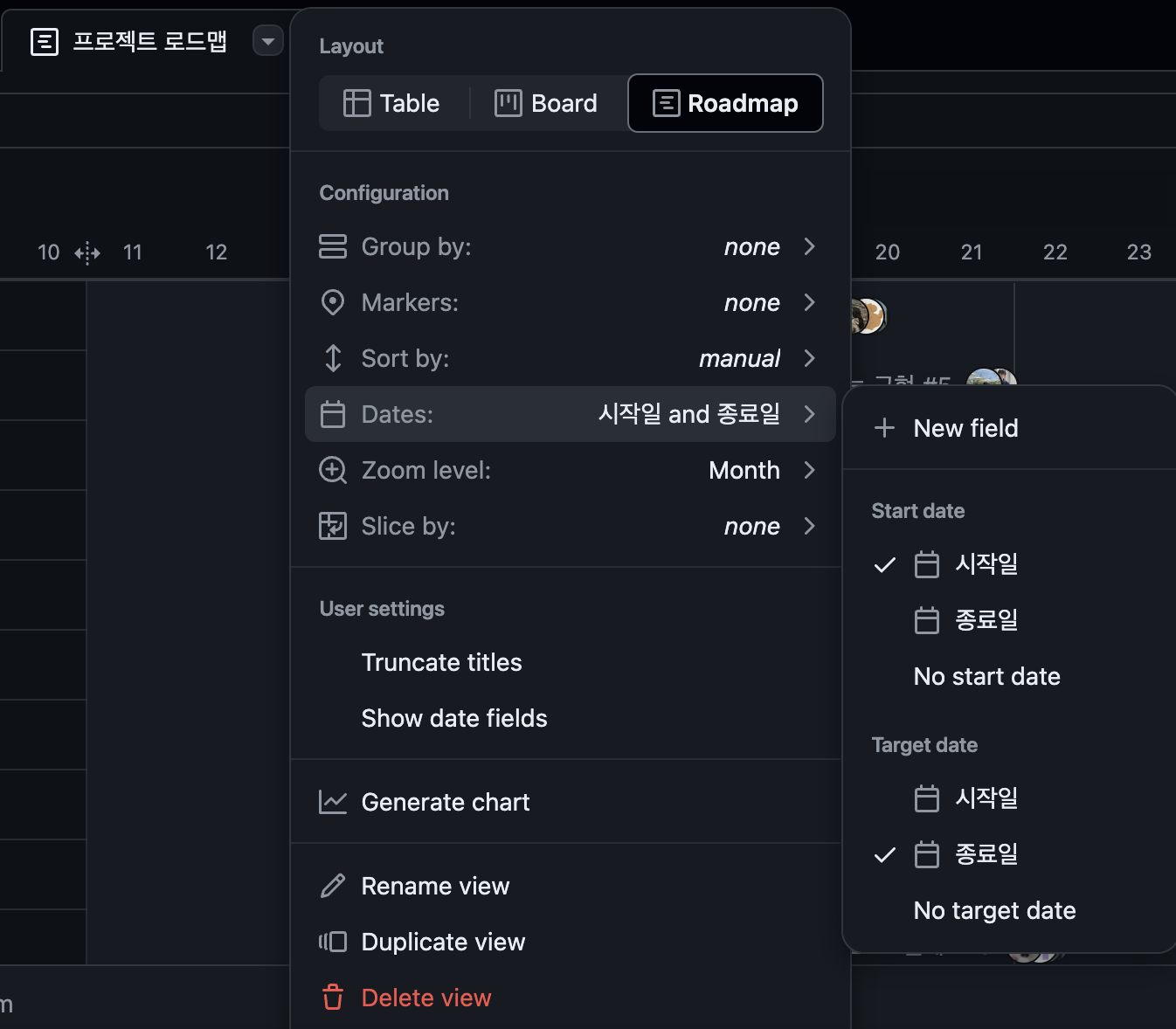
Task: Open Generate chart
Action: coord(571,802)
